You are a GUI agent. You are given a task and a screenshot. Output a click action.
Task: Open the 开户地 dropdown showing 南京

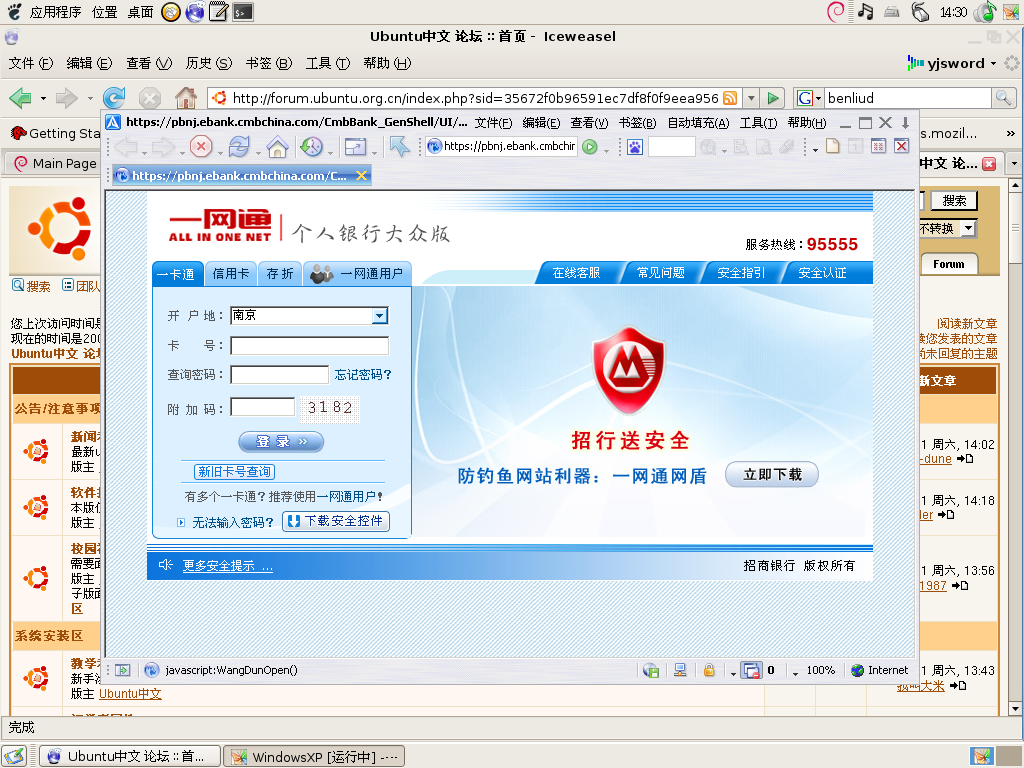[379, 316]
